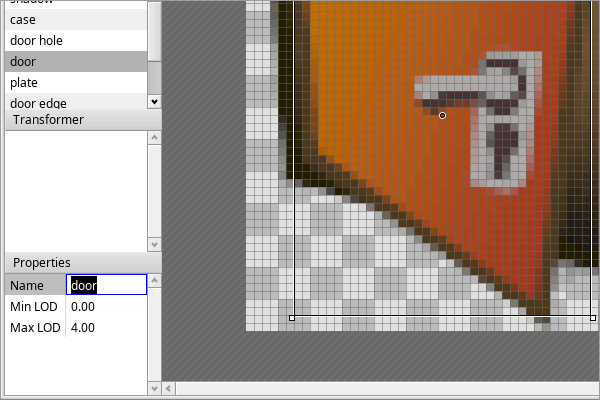600x400 pixels.
Task: Click the highlighted 'door' list item
Action: point(75,62)
